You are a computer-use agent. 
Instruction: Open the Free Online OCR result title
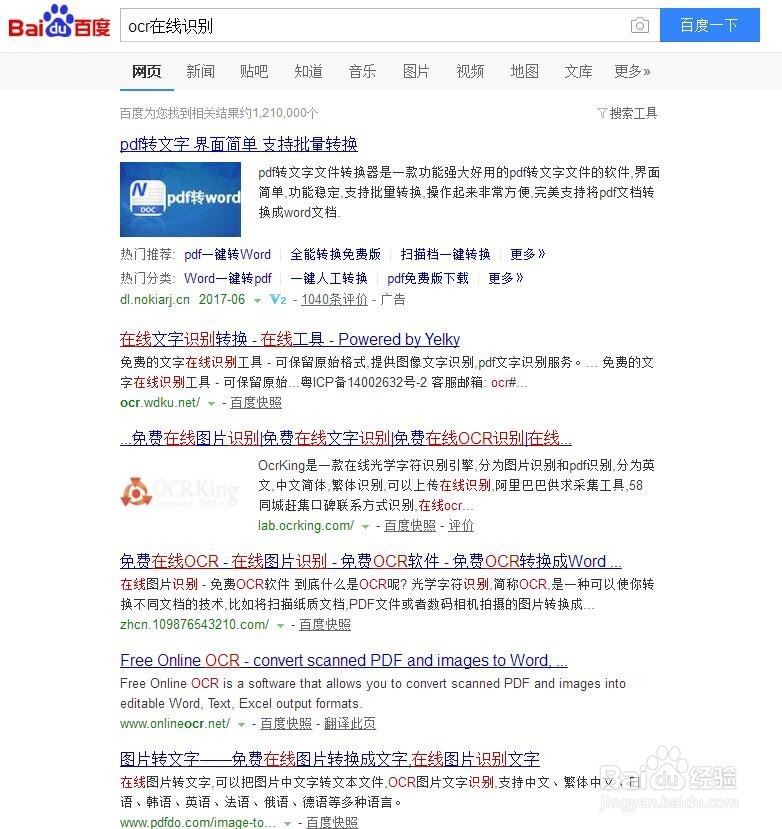click(x=344, y=660)
